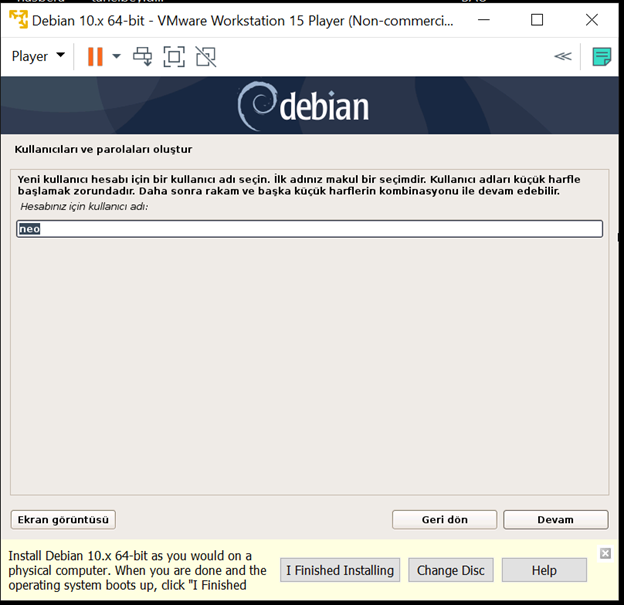Click the Unity mode icon
Viewport: 624px width, 605px height.
pyautogui.click(x=206, y=57)
